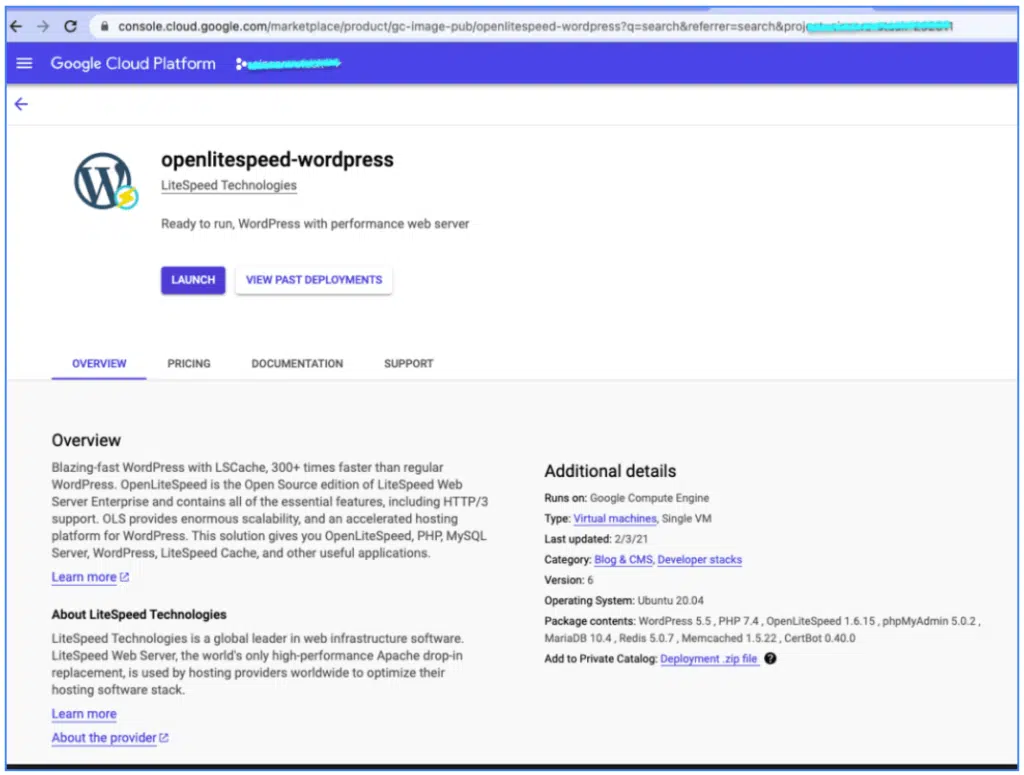Click the 'Version: 6' line
Screen dimensions: 1024x775
[569, 580]
